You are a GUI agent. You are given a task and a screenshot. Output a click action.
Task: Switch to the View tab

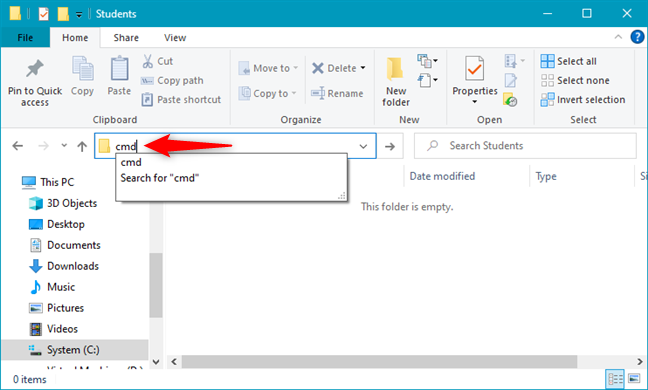coord(175,38)
